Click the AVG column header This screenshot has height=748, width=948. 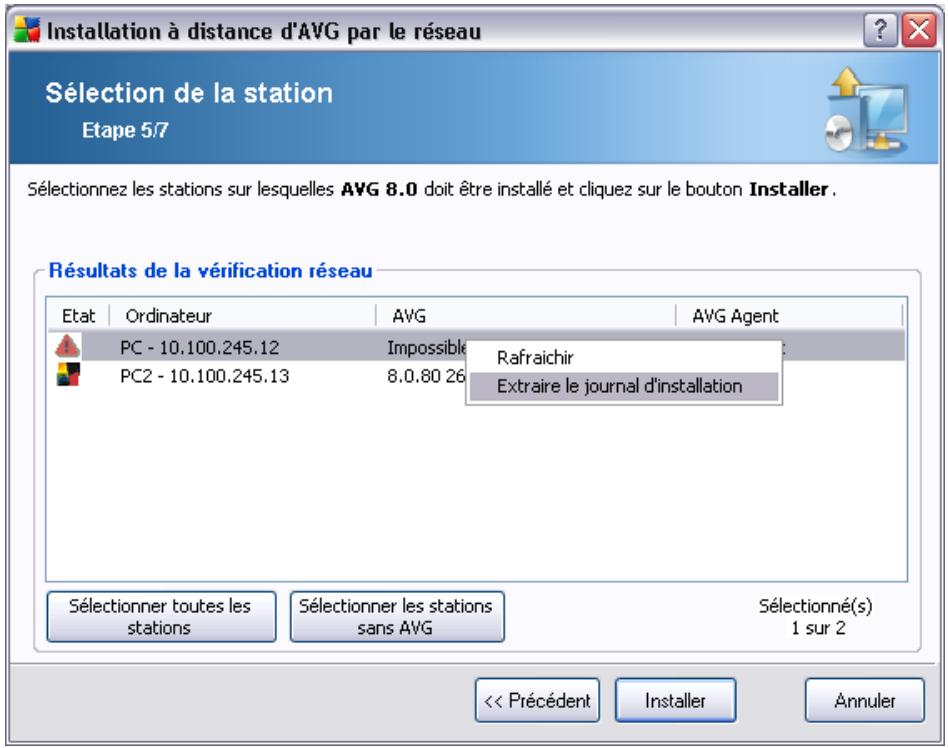pyautogui.click(x=526, y=316)
